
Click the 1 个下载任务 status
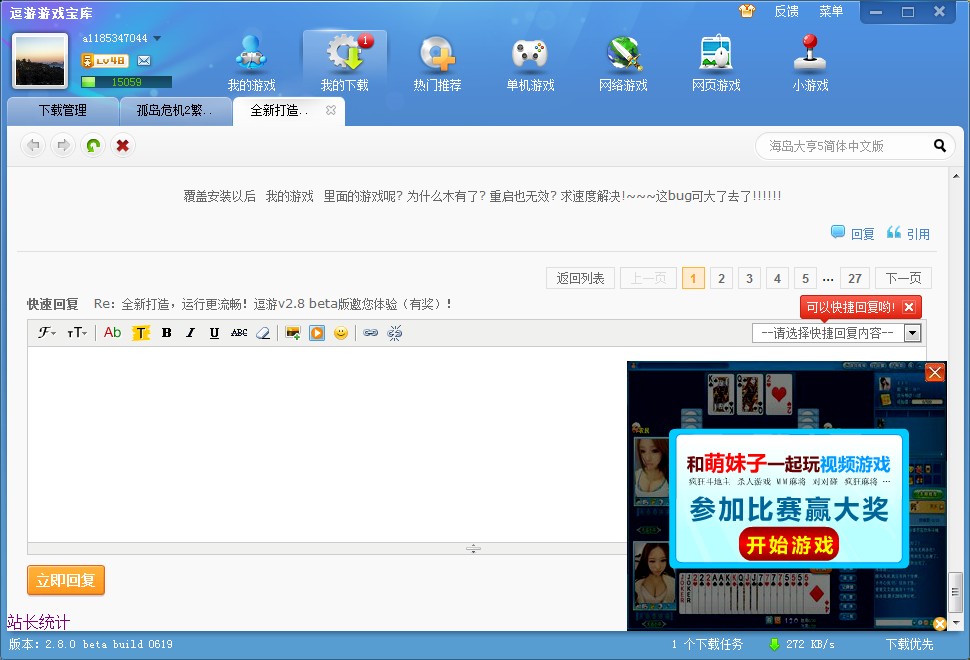pyautogui.click(x=707, y=645)
